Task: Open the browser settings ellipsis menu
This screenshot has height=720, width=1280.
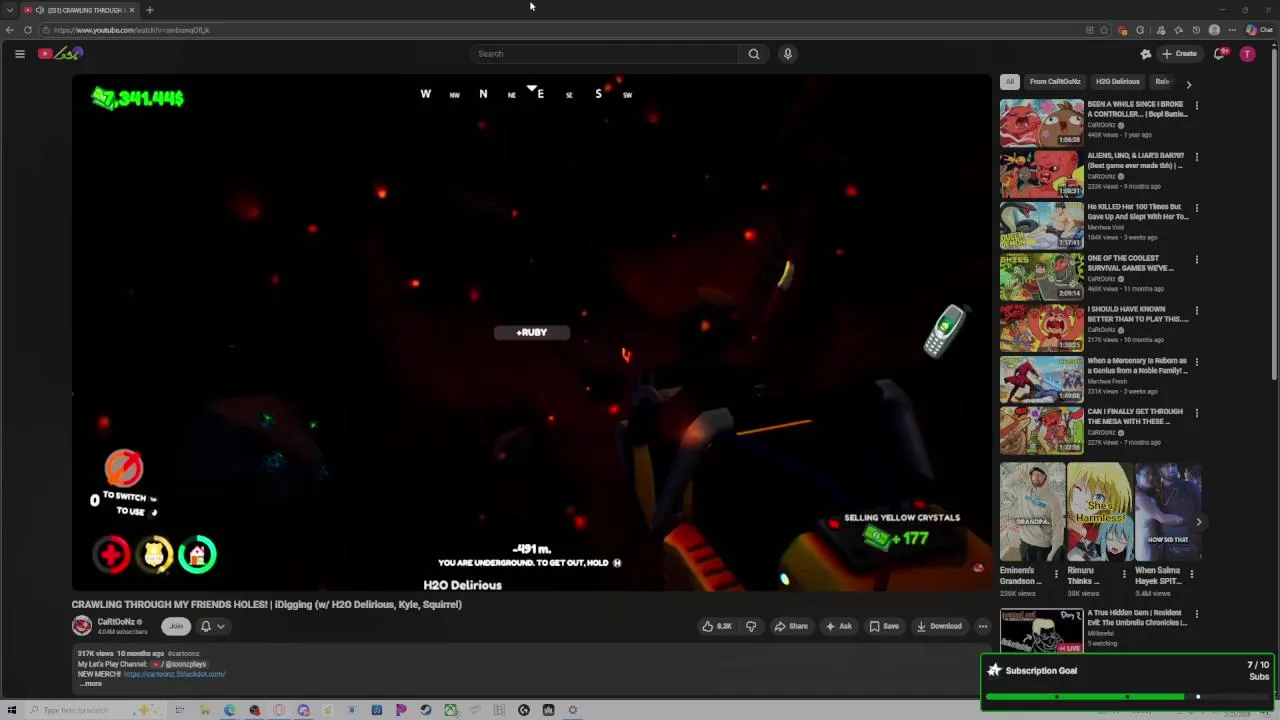Action: 1233,30
